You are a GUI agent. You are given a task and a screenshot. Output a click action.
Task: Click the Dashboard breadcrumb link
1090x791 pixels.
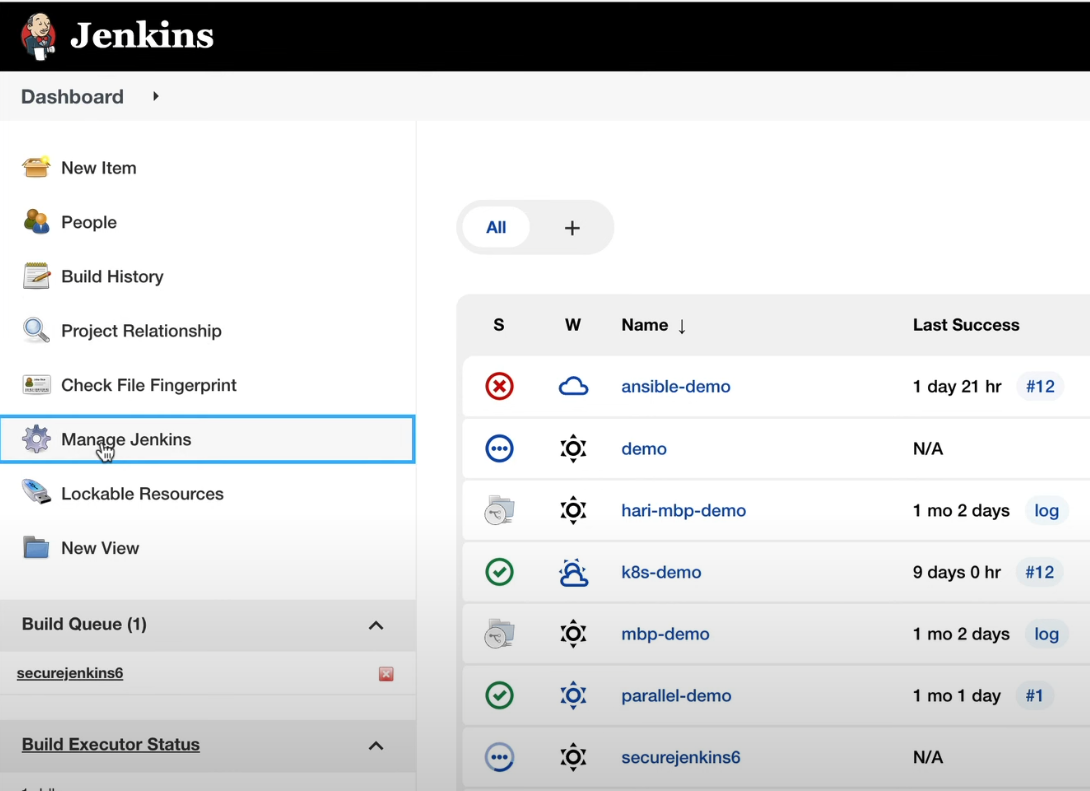72,97
